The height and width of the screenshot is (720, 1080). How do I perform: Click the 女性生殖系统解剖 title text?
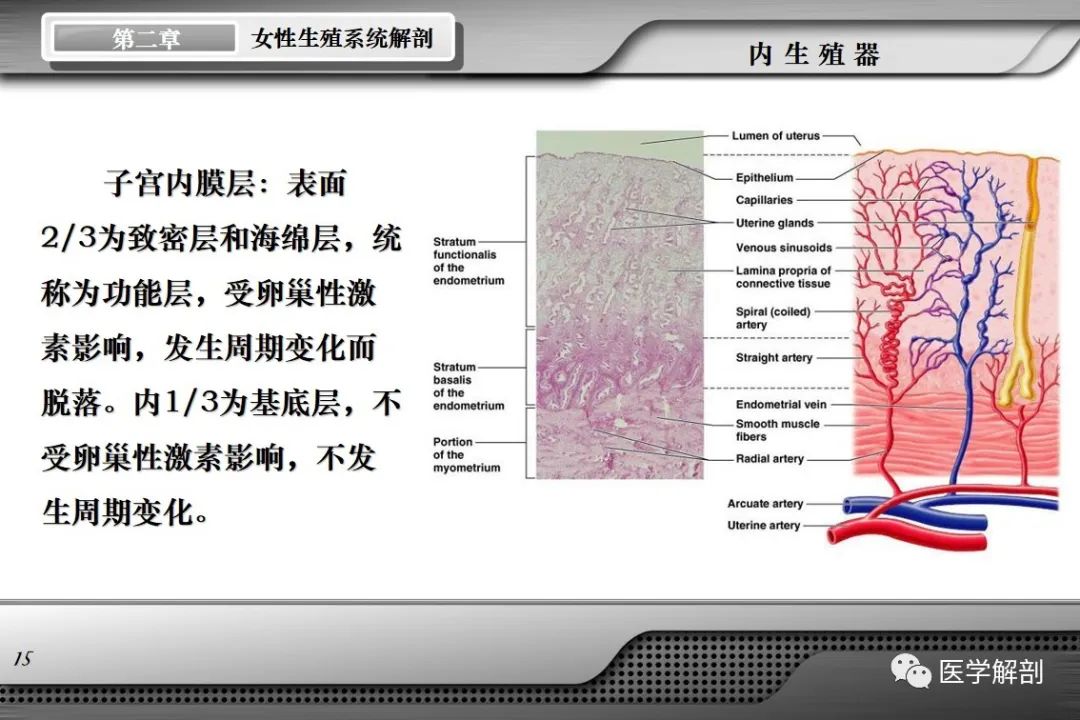coord(342,39)
